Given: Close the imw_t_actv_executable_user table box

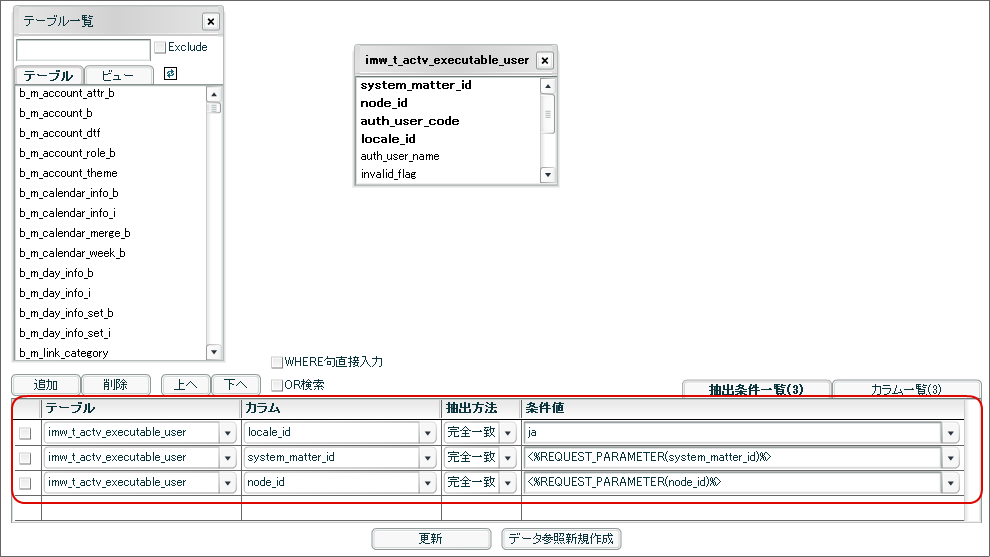Looking at the screenshot, I should click(x=545, y=61).
